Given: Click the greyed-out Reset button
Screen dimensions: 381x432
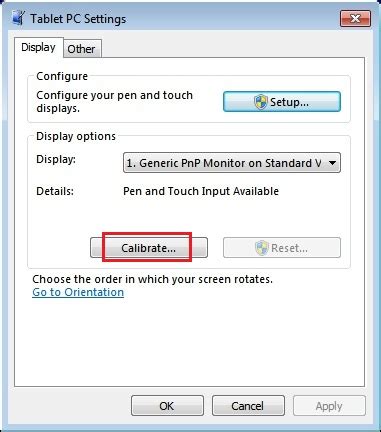Looking at the screenshot, I should [282, 248].
